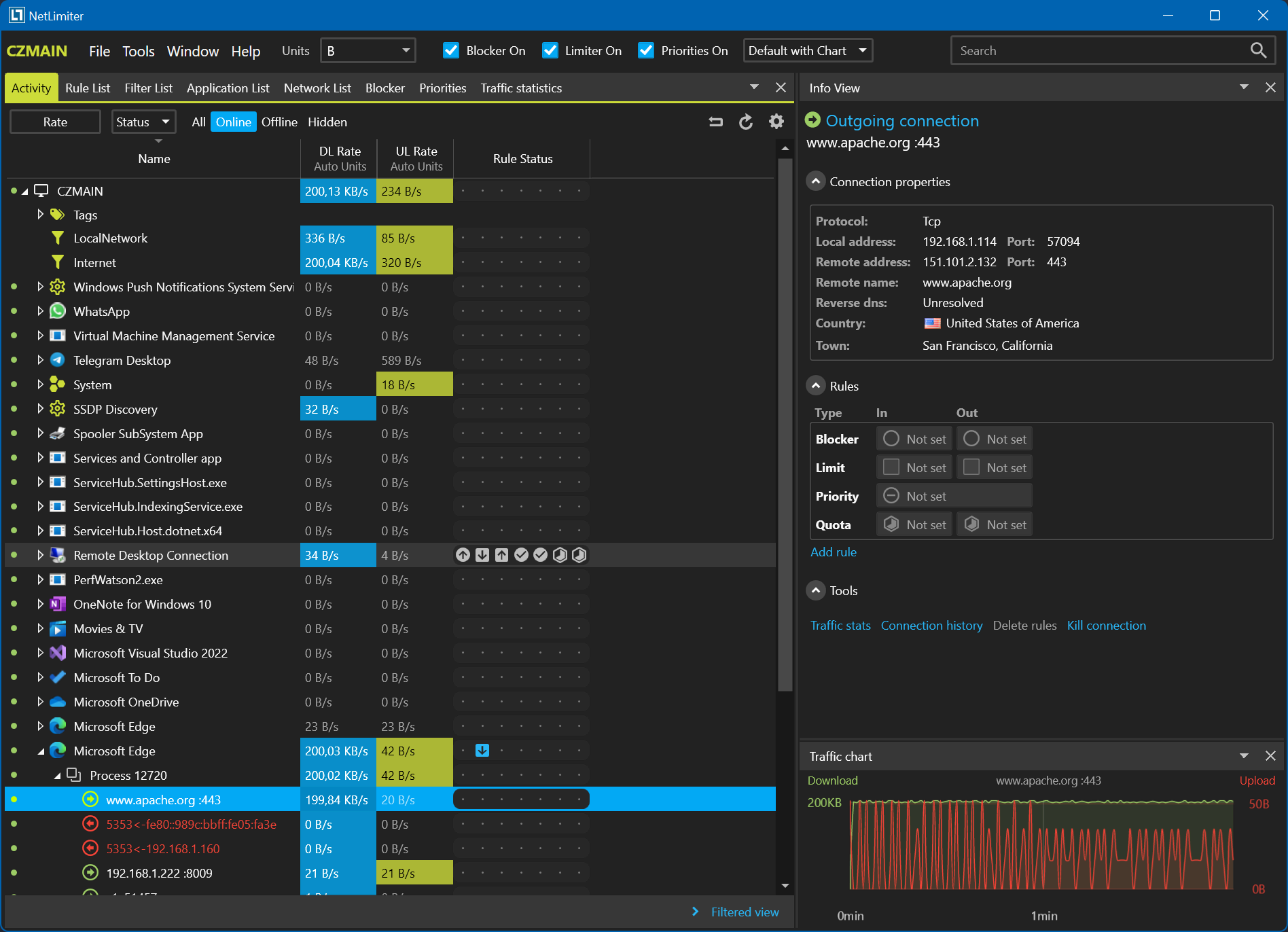
Task: Open the Connection history link
Action: tap(931, 625)
